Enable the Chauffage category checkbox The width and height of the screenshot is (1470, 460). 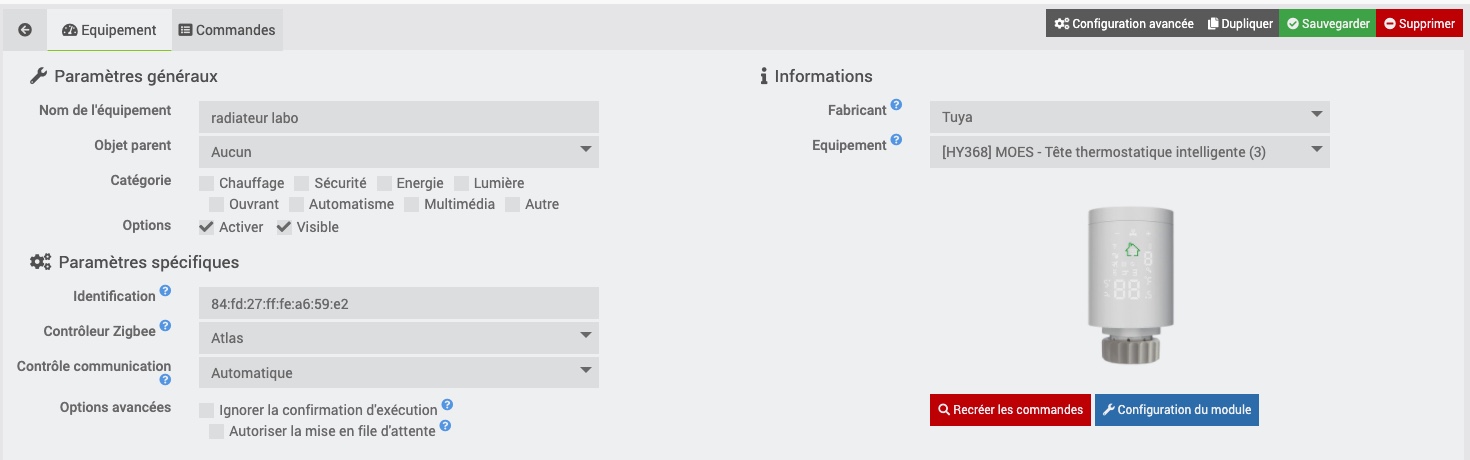(x=206, y=183)
